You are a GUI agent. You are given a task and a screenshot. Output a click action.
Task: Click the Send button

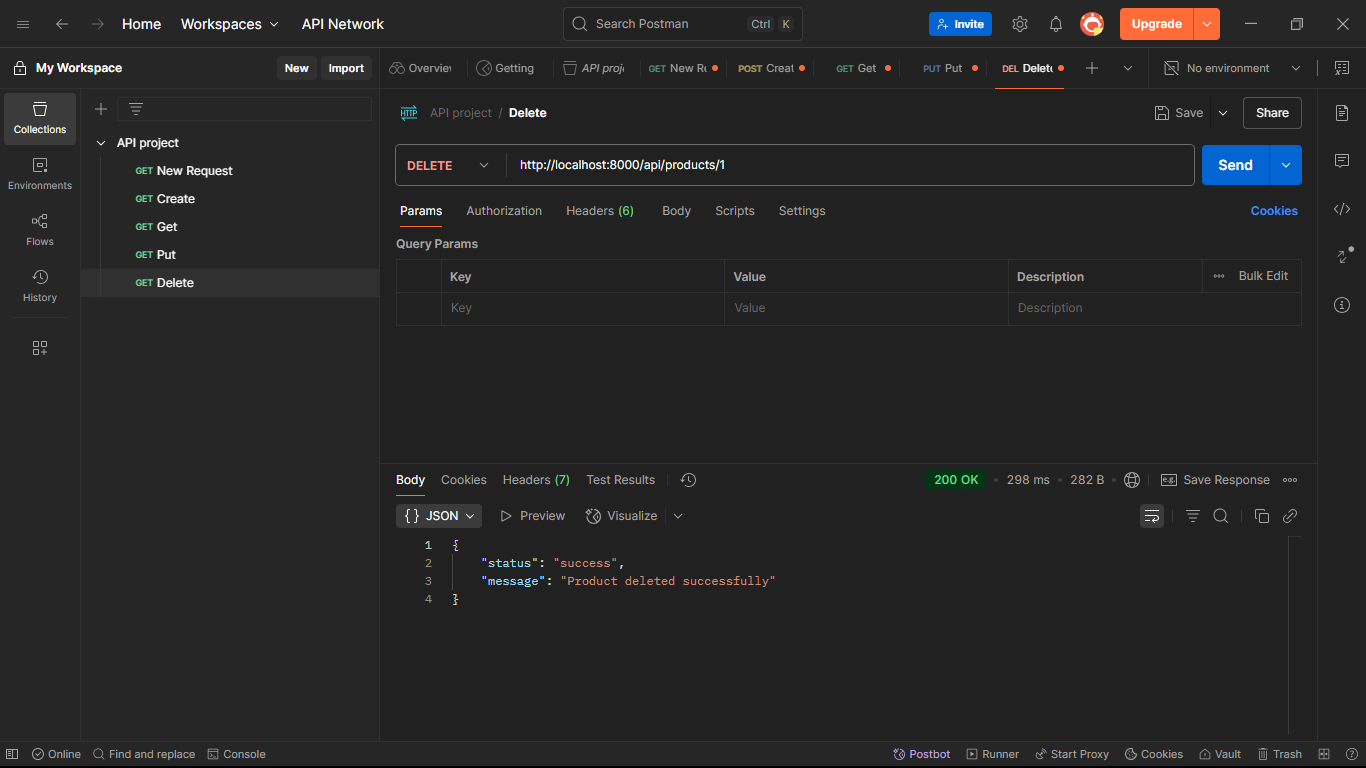(x=1235, y=165)
